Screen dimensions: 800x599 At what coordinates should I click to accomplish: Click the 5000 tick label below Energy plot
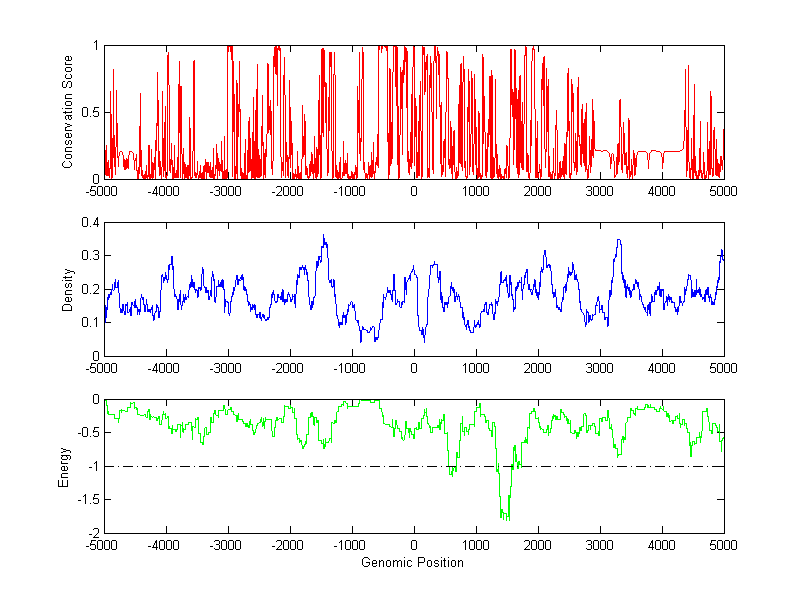(x=723, y=546)
